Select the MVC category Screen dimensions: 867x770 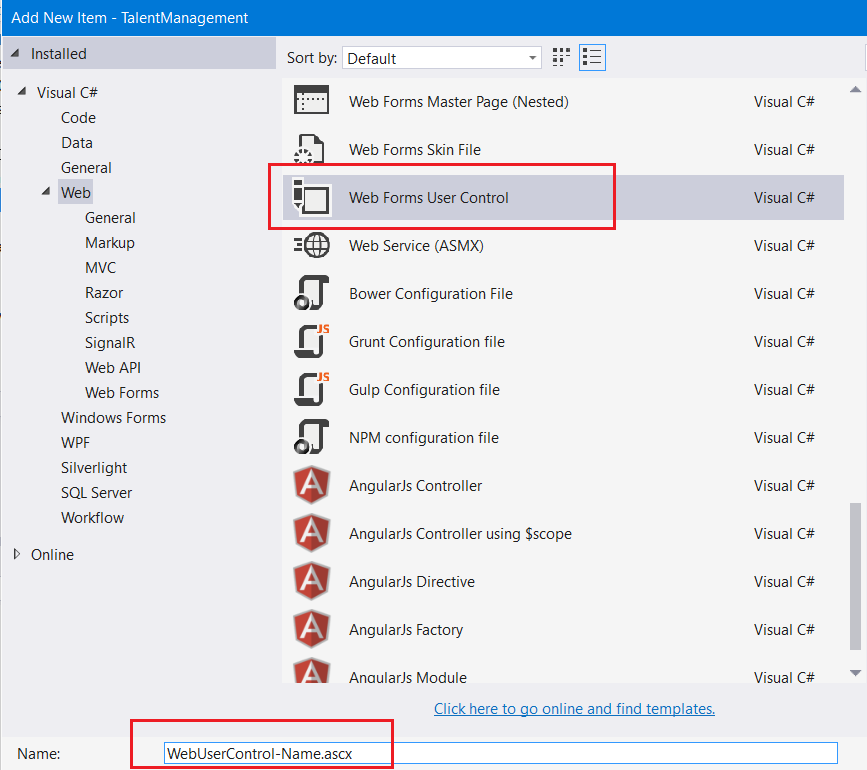(x=100, y=267)
